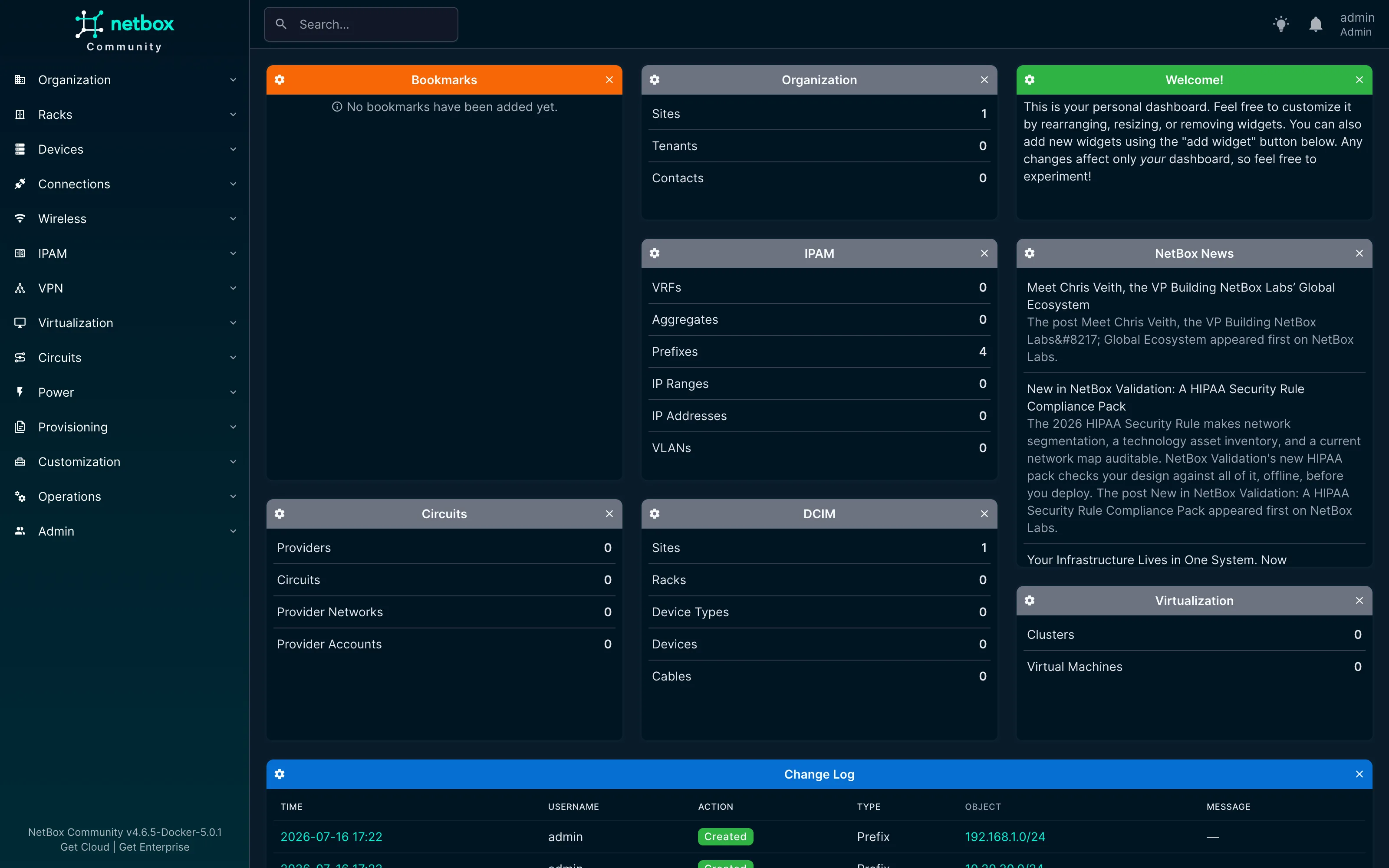The width and height of the screenshot is (1389, 868).
Task: Open Provider Accounts in the Circuits widget
Action: point(444,644)
